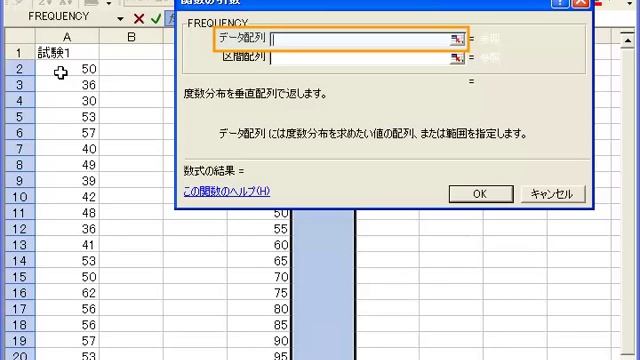Select cell A8 with value 49
The height and width of the screenshot is (360, 640).
click(x=67, y=164)
